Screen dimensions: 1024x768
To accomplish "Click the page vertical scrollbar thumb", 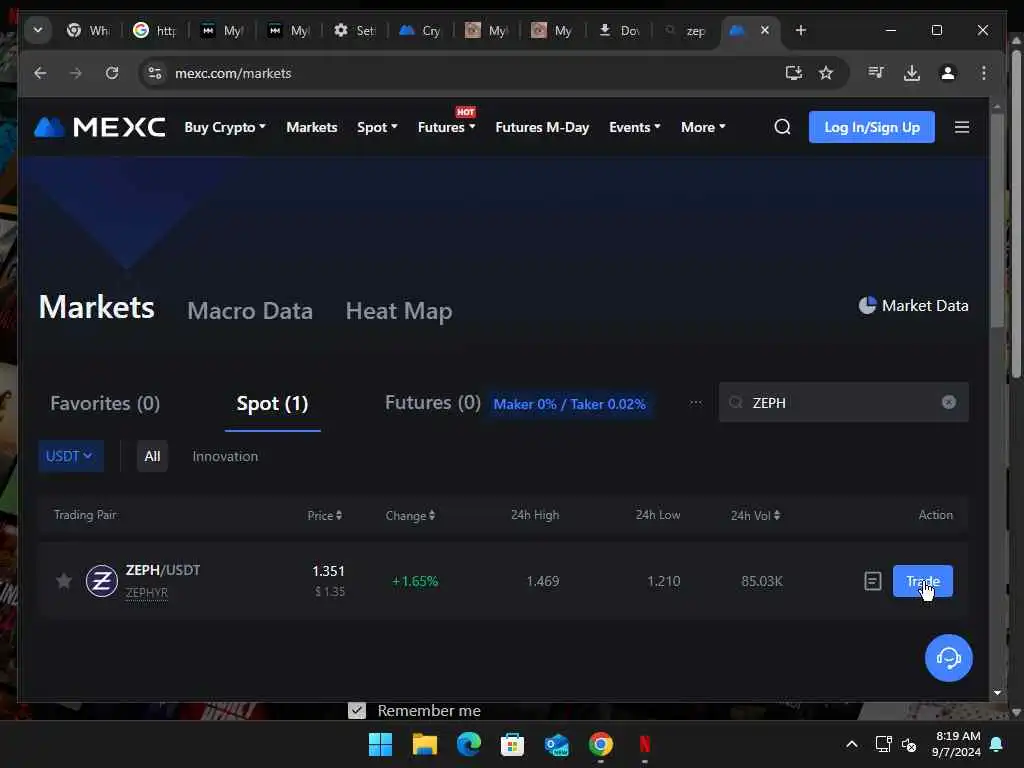I will (997, 219).
